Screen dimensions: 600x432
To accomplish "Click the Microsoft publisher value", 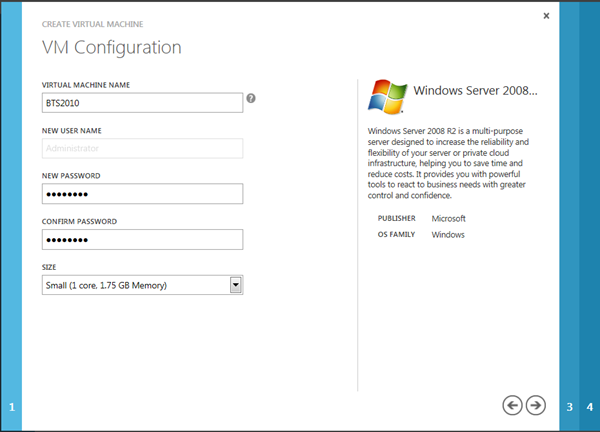I will coord(449,218).
